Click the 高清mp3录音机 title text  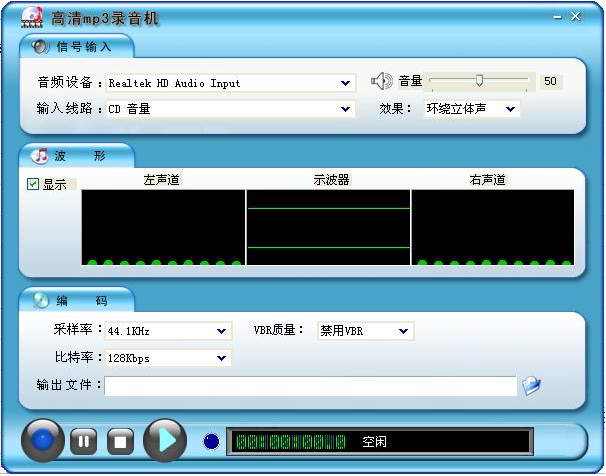point(105,19)
